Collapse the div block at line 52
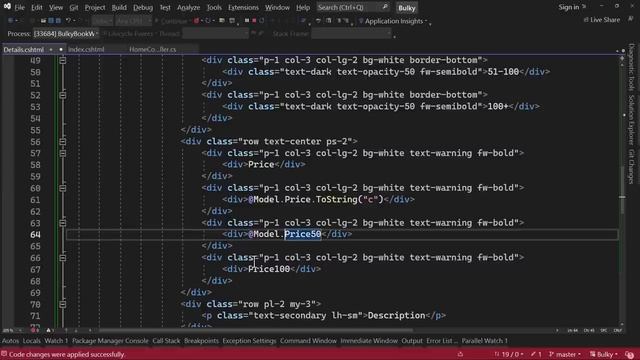The height and width of the screenshot is (360, 640). coord(62,95)
